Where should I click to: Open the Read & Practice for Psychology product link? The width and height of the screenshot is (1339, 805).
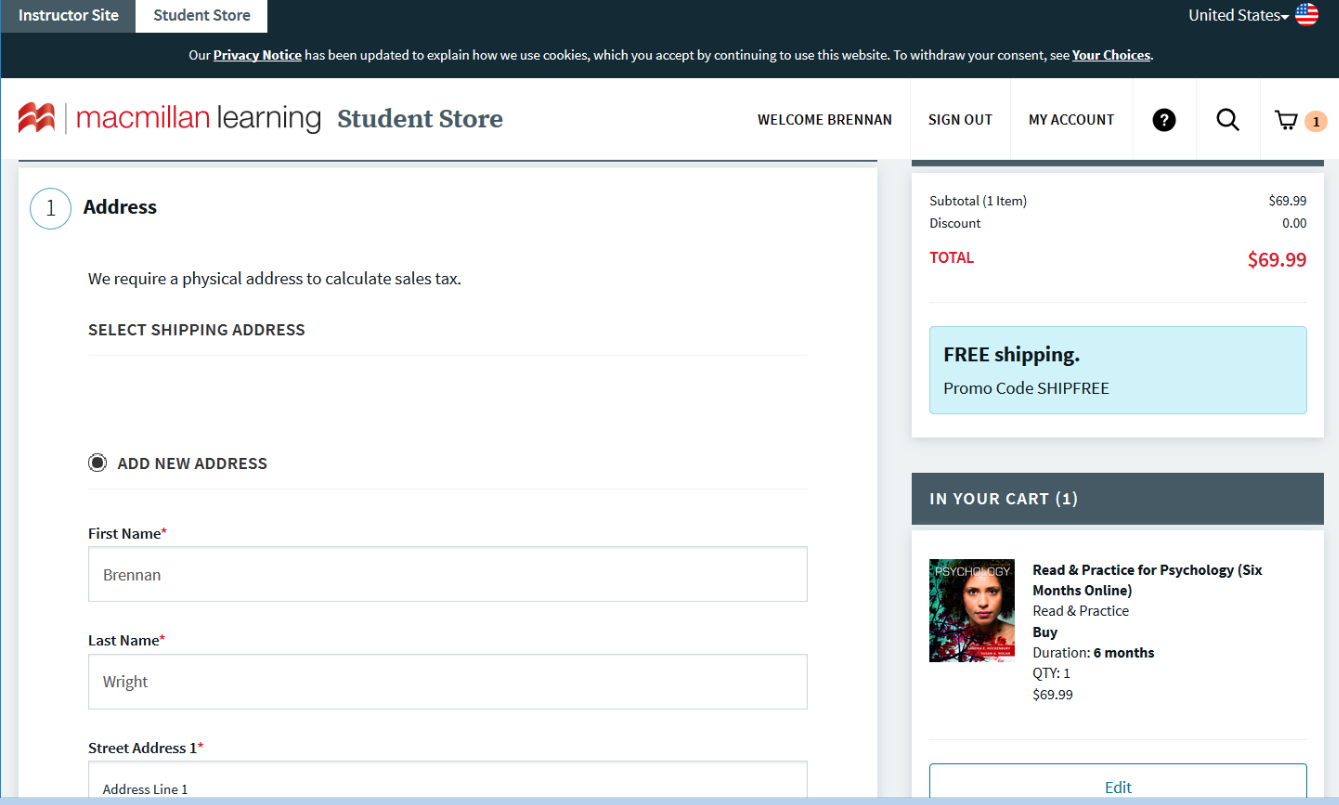pyautogui.click(x=1147, y=580)
